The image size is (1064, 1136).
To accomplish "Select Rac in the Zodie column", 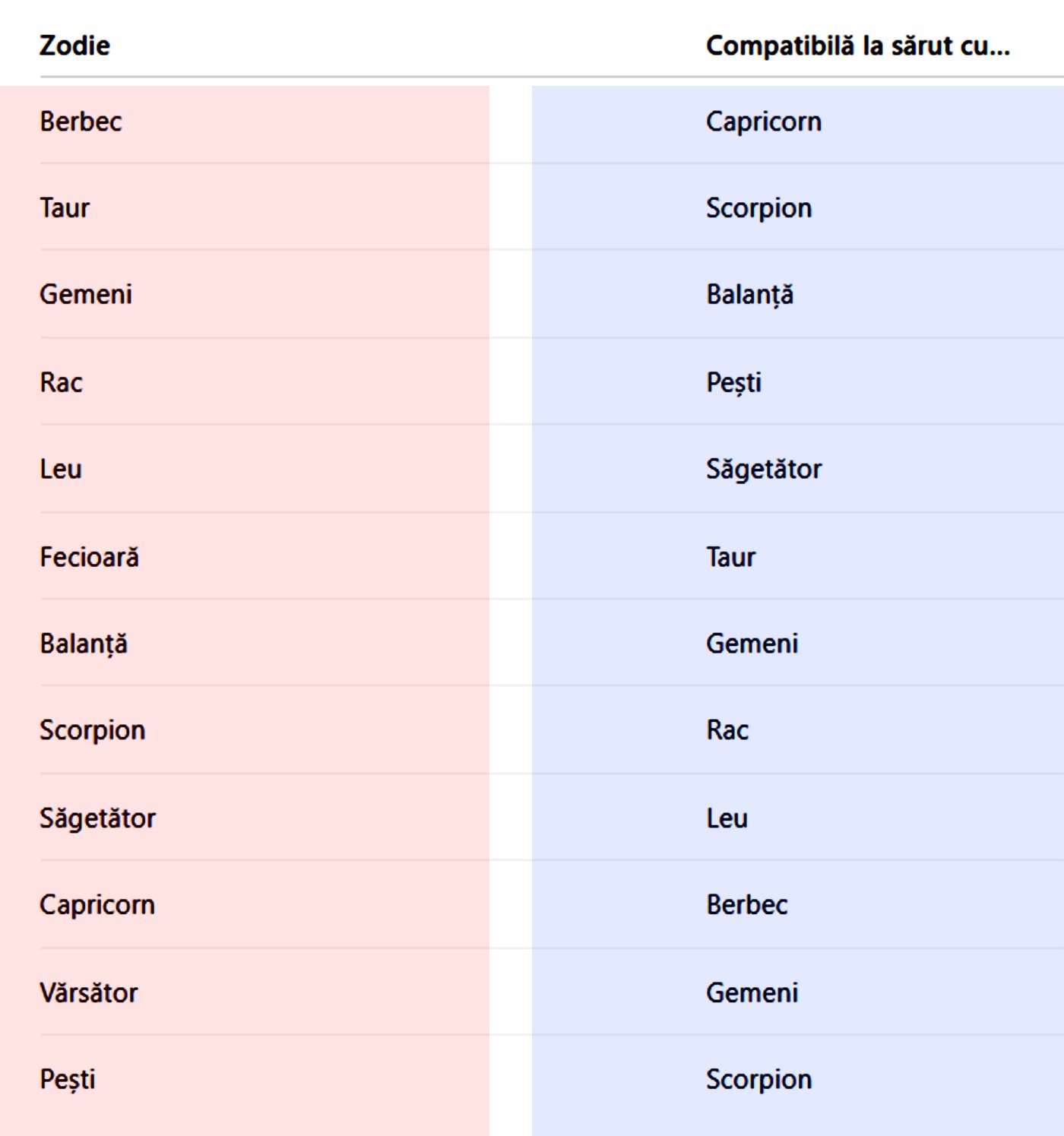I will point(61,382).
